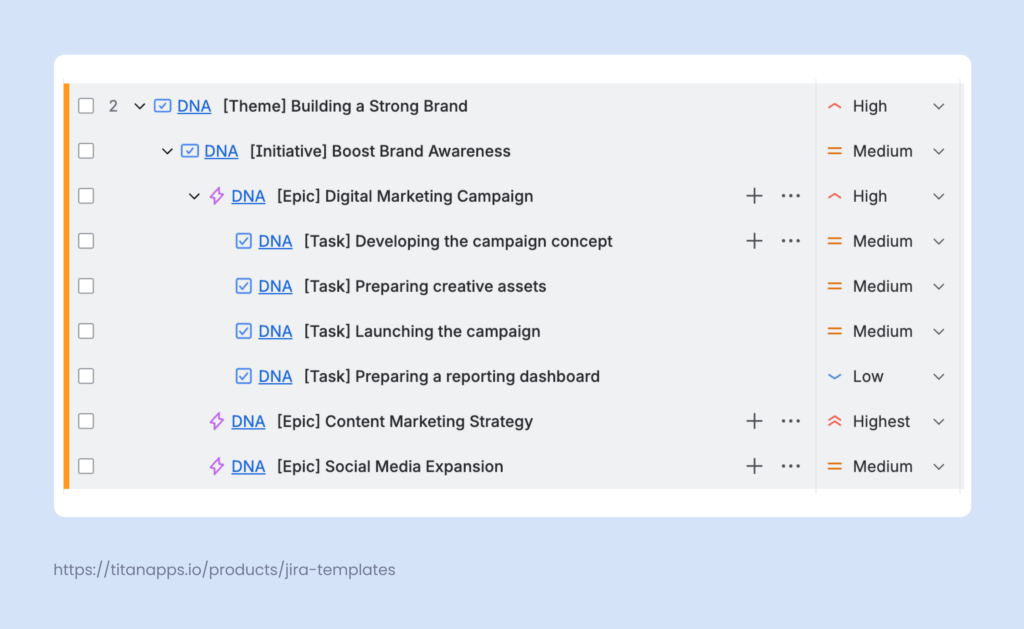Screen dimensions: 1024x629
Task: Open the options menu for Developing the campaign concept
Action: 791,241
